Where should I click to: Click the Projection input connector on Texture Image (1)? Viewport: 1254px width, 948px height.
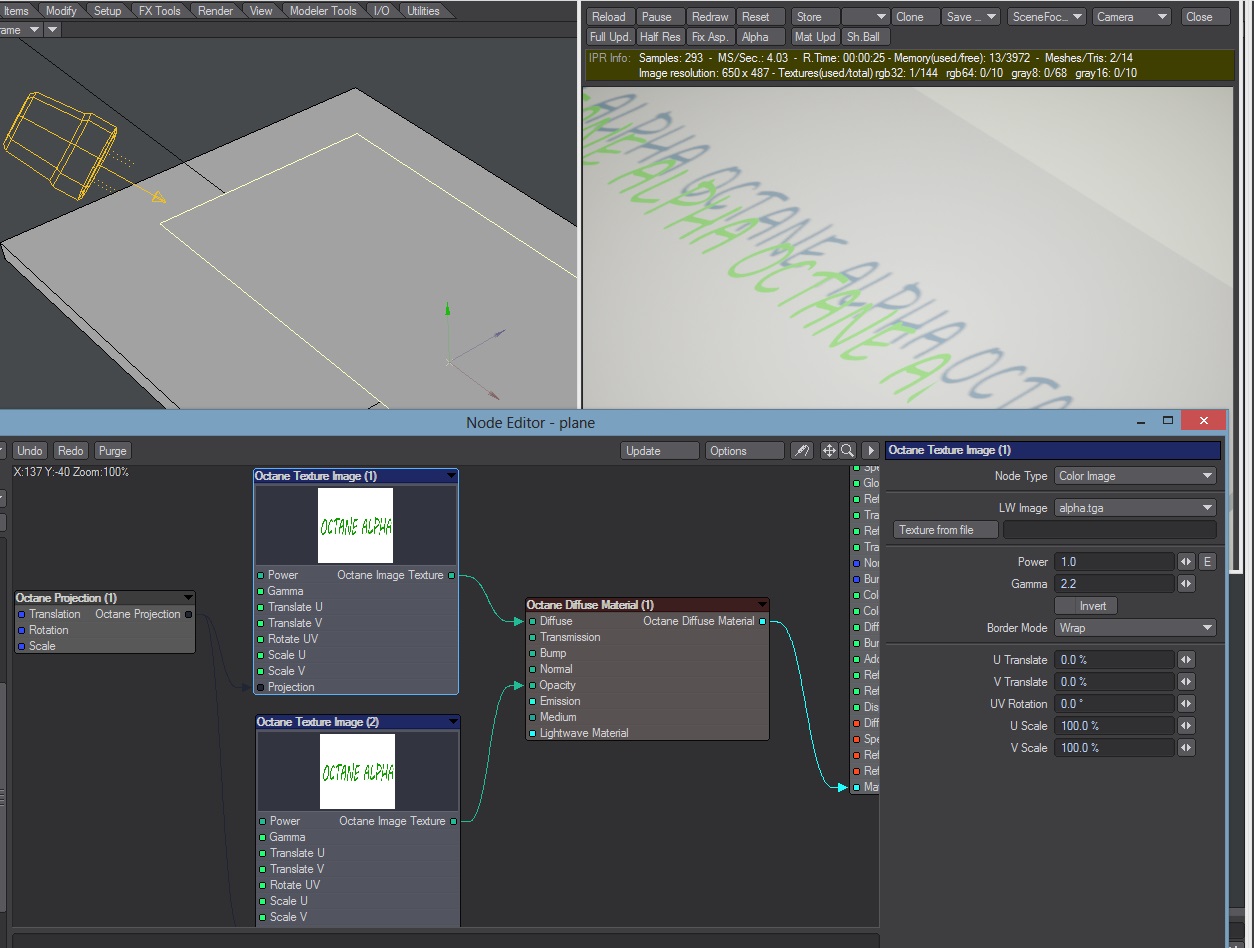point(261,687)
